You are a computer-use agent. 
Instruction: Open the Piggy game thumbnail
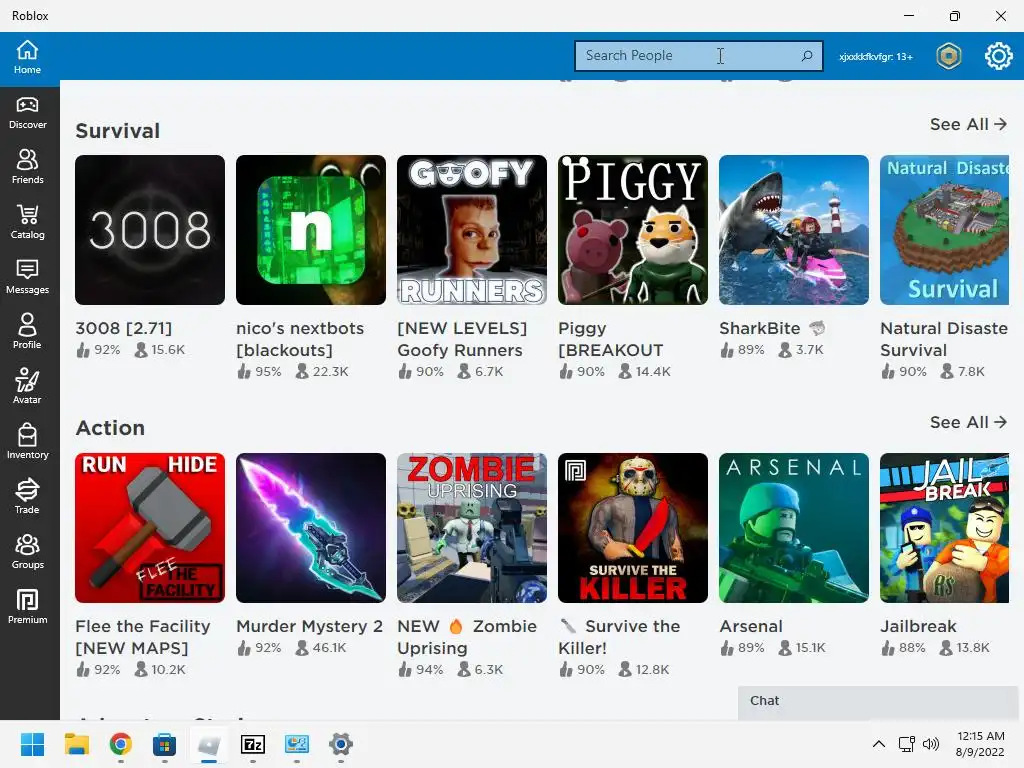point(633,230)
